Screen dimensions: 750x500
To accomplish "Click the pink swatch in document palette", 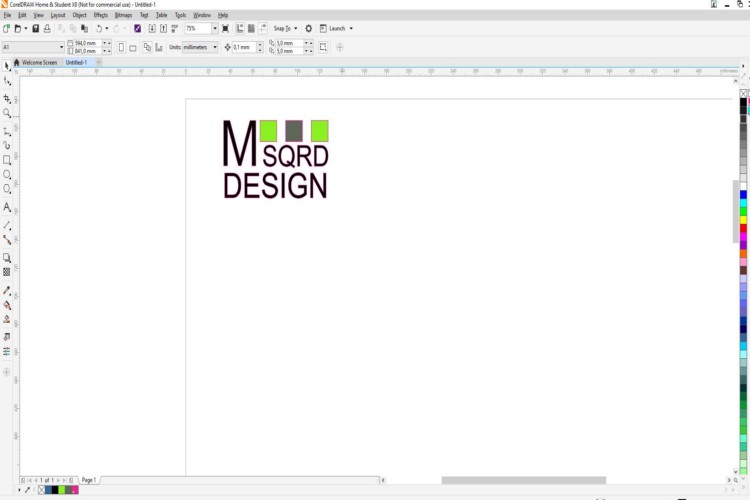I will [75, 490].
